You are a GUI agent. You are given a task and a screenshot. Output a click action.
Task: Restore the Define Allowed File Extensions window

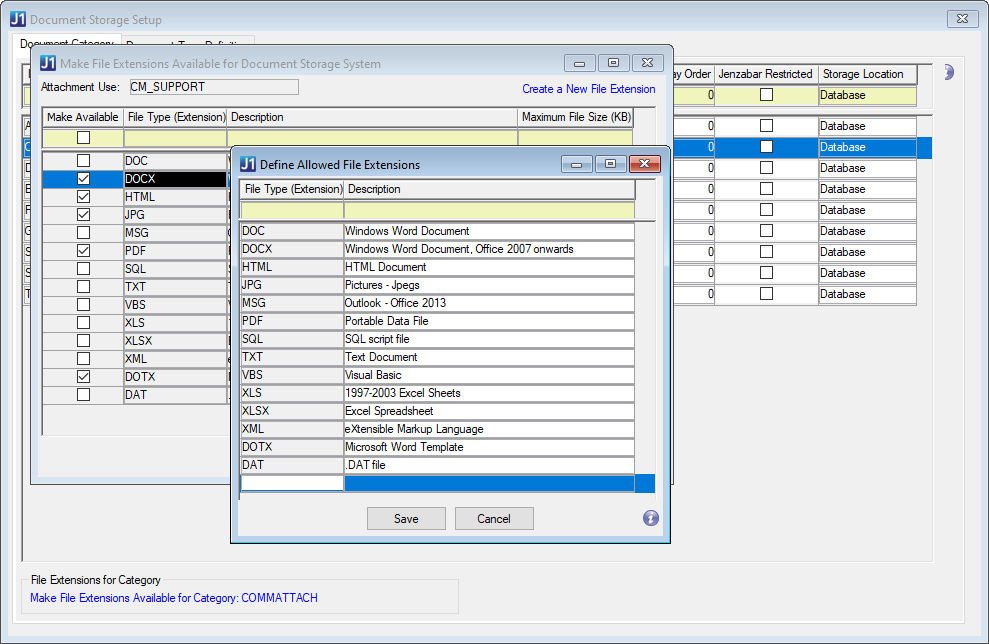point(610,164)
